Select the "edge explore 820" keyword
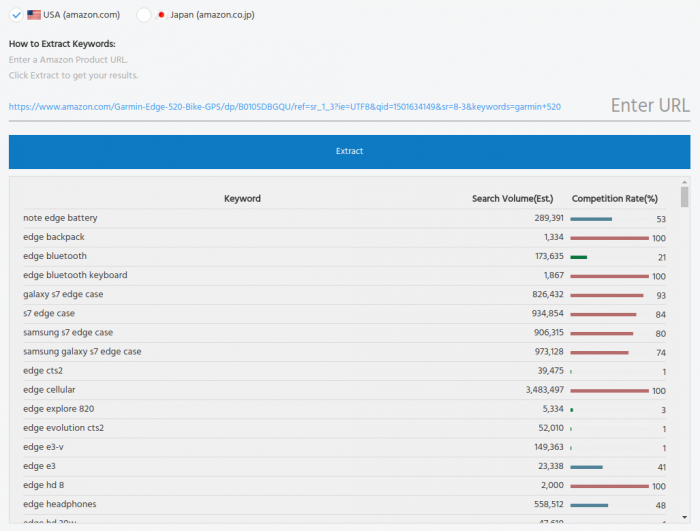The image size is (700, 531). [59, 409]
